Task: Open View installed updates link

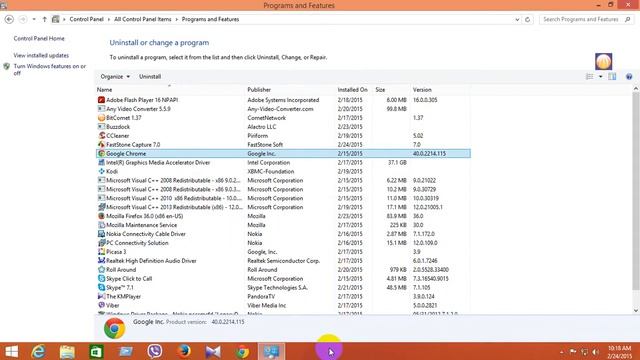Action: tap(41, 55)
